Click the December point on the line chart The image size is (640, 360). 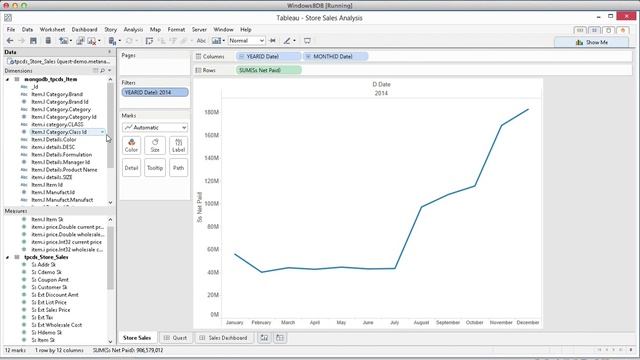(x=528, y=109)
